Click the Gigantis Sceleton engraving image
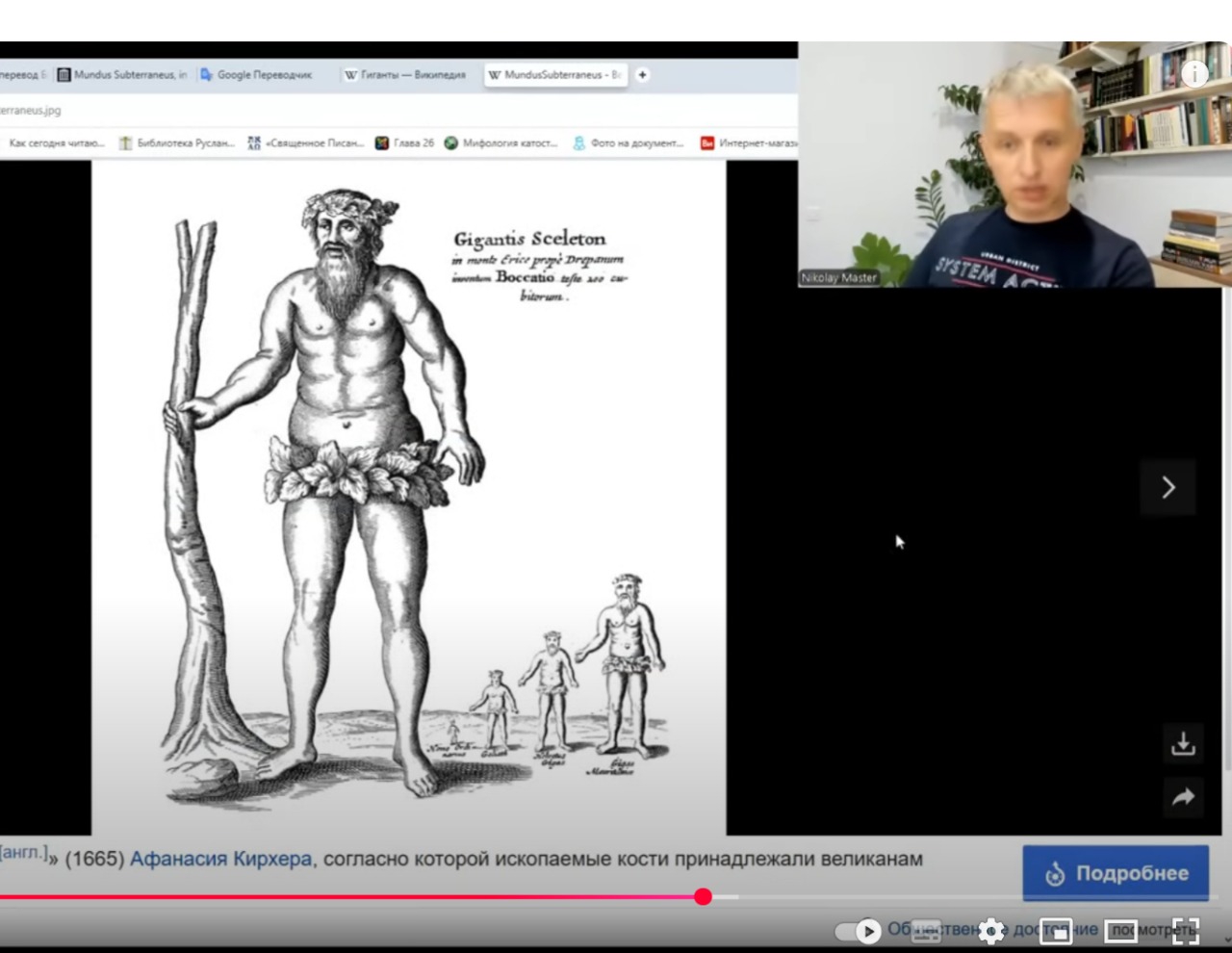Viewport: 1232px width, 953px height. [x=409, y=498]
